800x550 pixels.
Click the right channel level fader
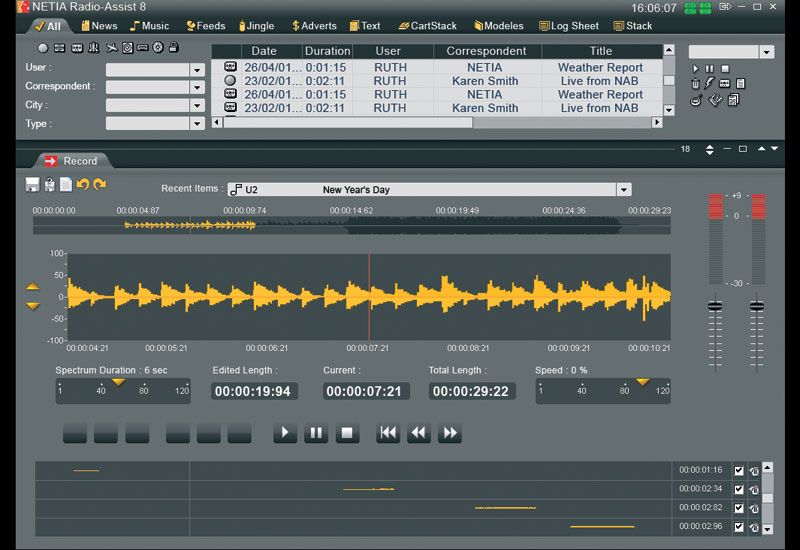point(757,306)
